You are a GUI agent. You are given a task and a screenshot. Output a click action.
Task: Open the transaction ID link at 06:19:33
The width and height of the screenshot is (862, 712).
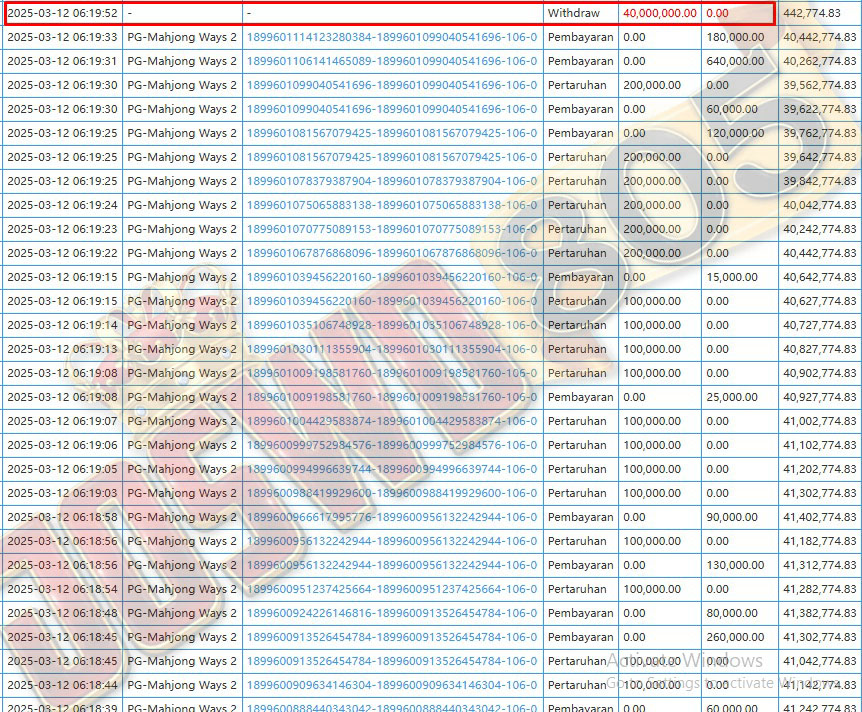point(391,37)
